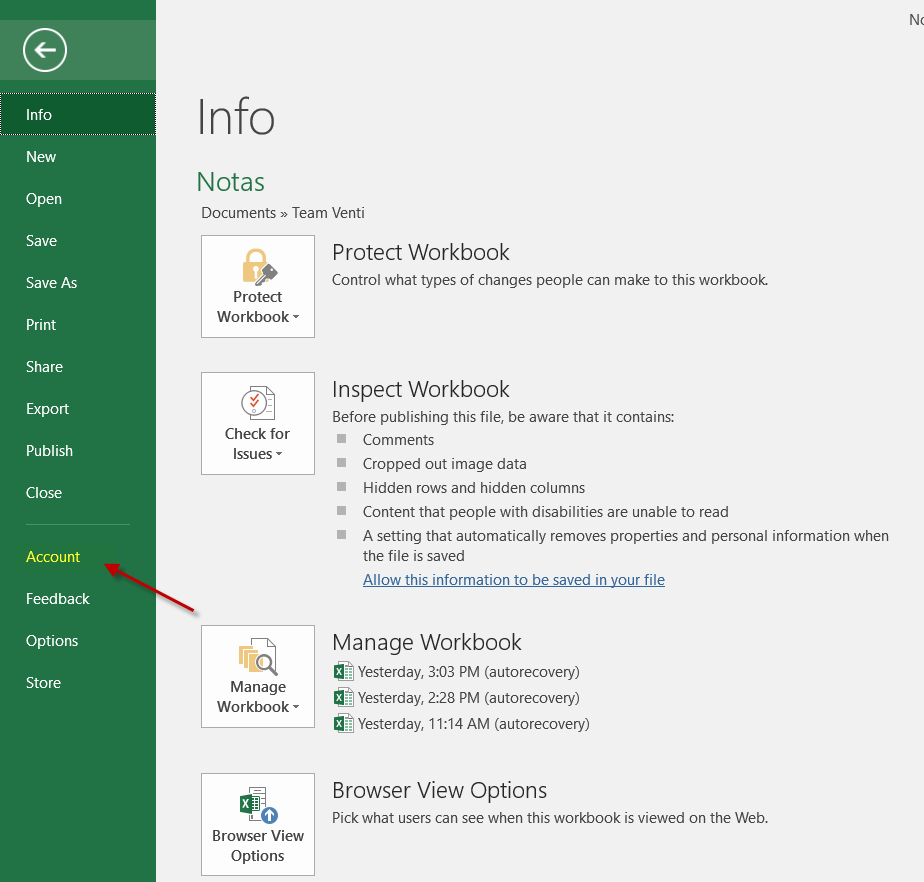Select the Feedback item
The height and width of the screenshot is (882, 924).
click(x=78, y=599)
